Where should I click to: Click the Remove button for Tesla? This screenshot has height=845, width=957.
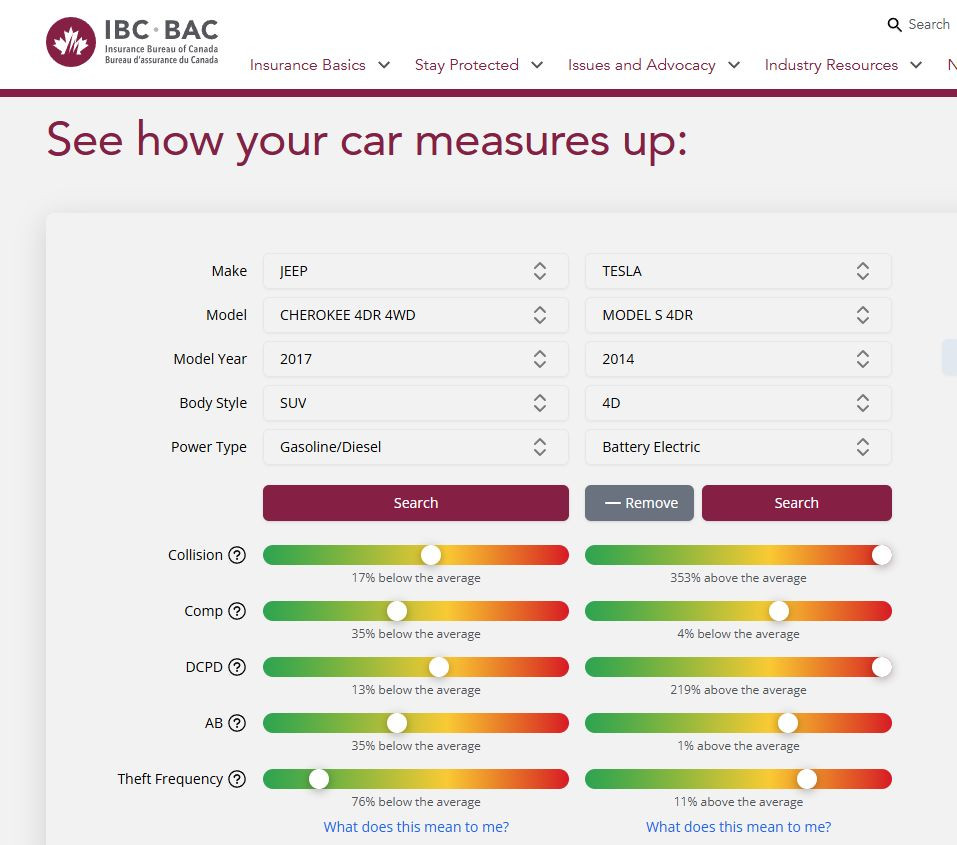tap(639, 503)
